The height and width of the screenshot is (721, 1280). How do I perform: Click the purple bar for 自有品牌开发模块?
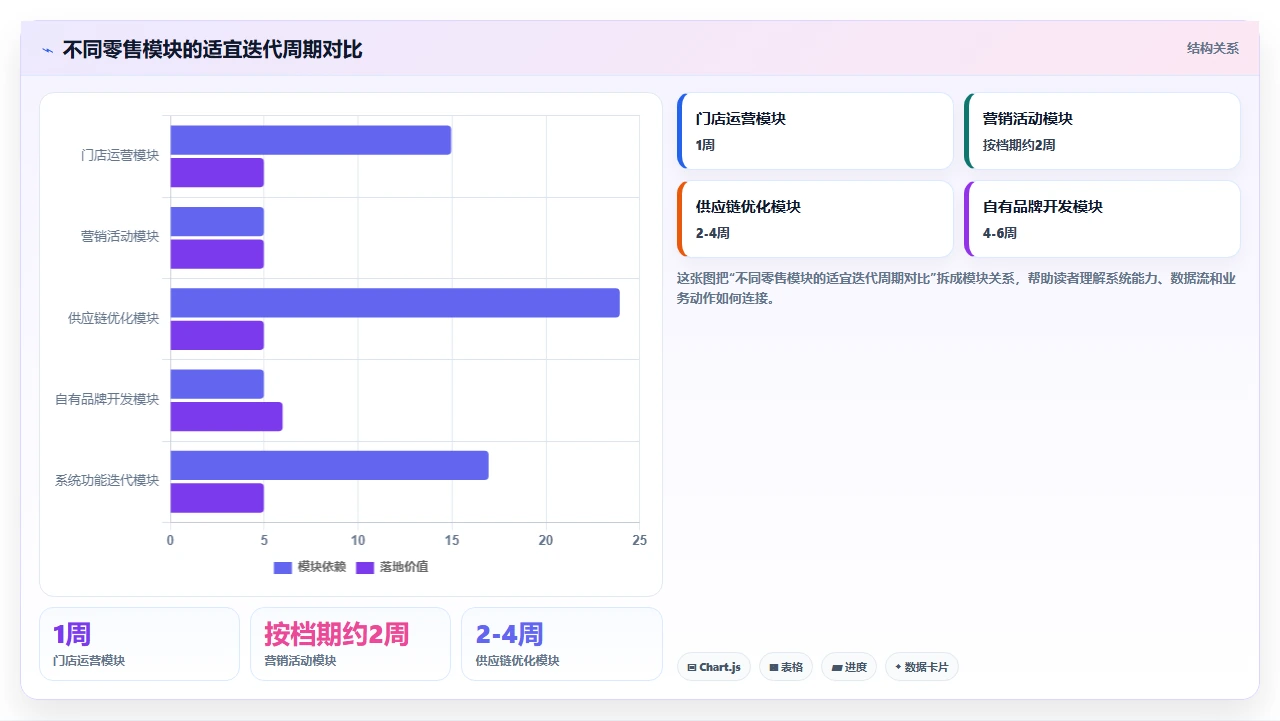[x=226, y=417]
